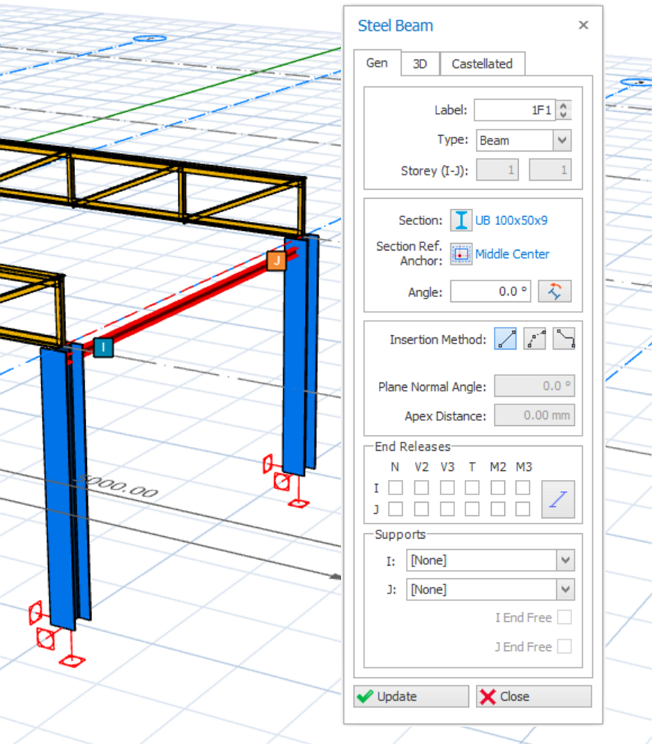Click the Angle input field
Screen dimensions: 652x744
pos(490,291)
